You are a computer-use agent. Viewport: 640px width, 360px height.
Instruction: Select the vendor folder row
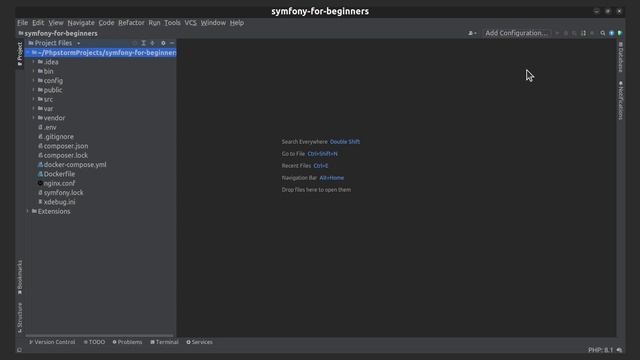[101, 118]
